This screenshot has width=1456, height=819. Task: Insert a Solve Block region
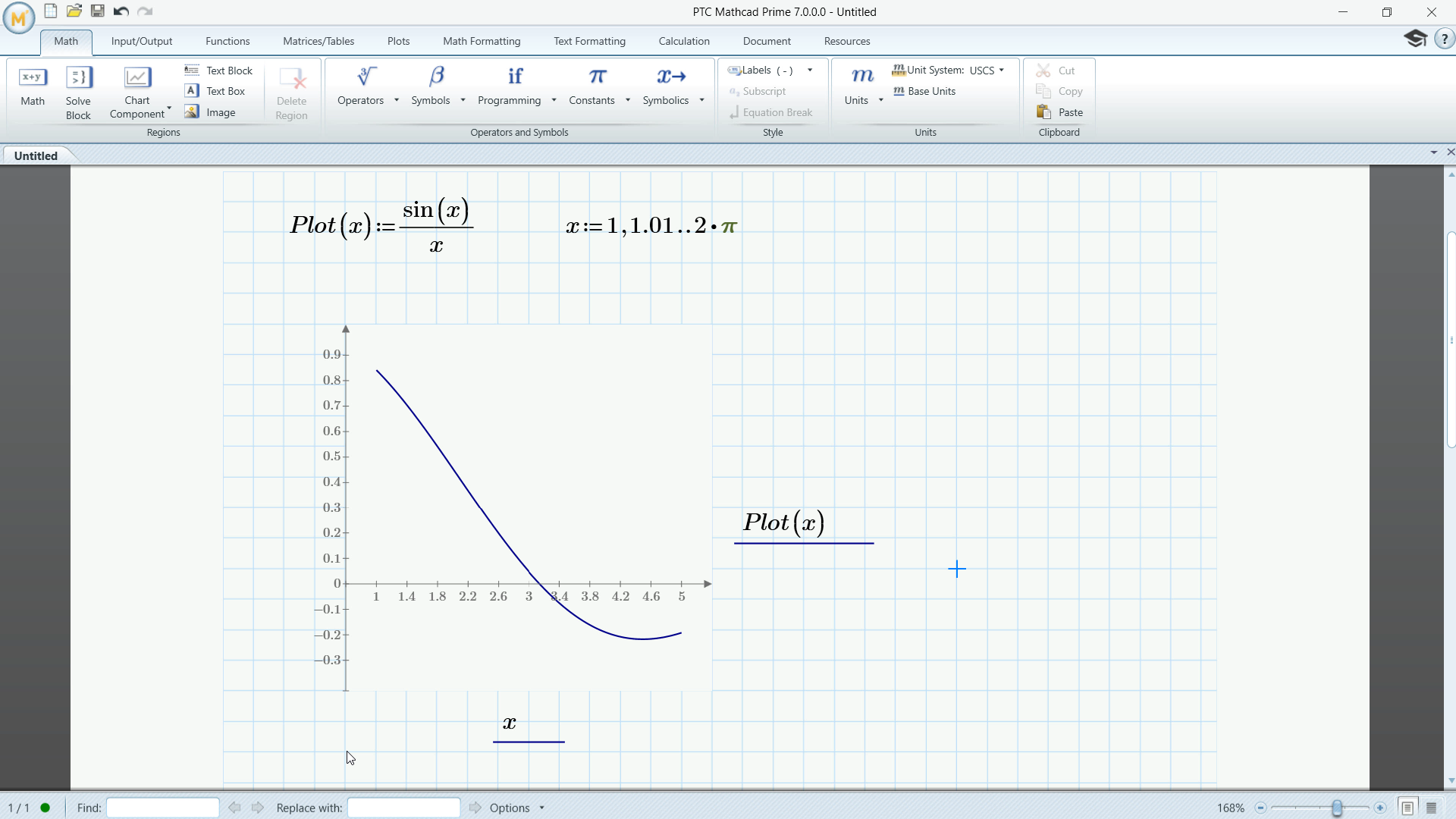click(x=78, y=93)
